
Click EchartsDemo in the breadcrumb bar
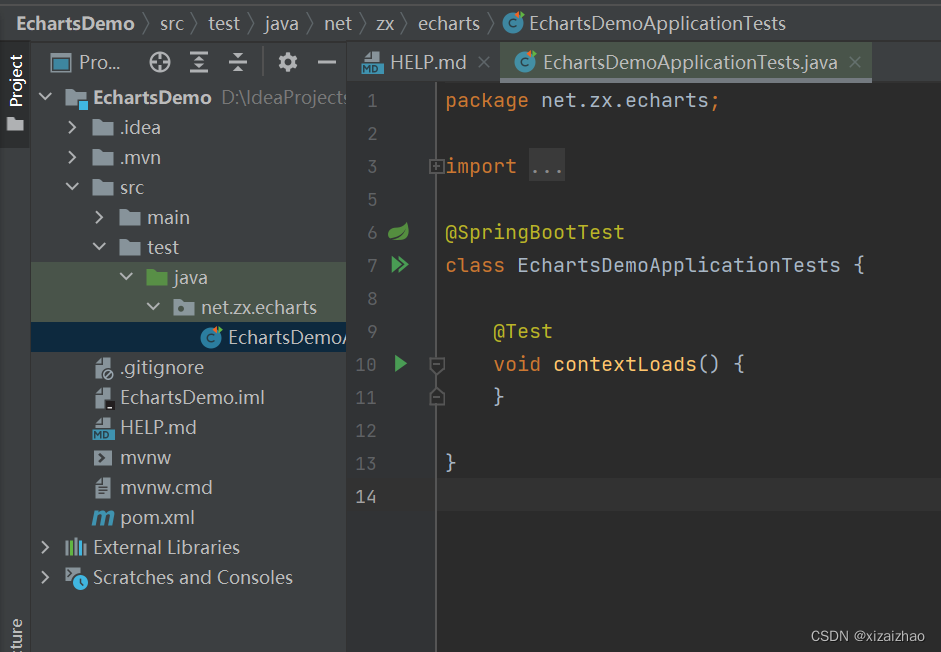tap(75, 23)
